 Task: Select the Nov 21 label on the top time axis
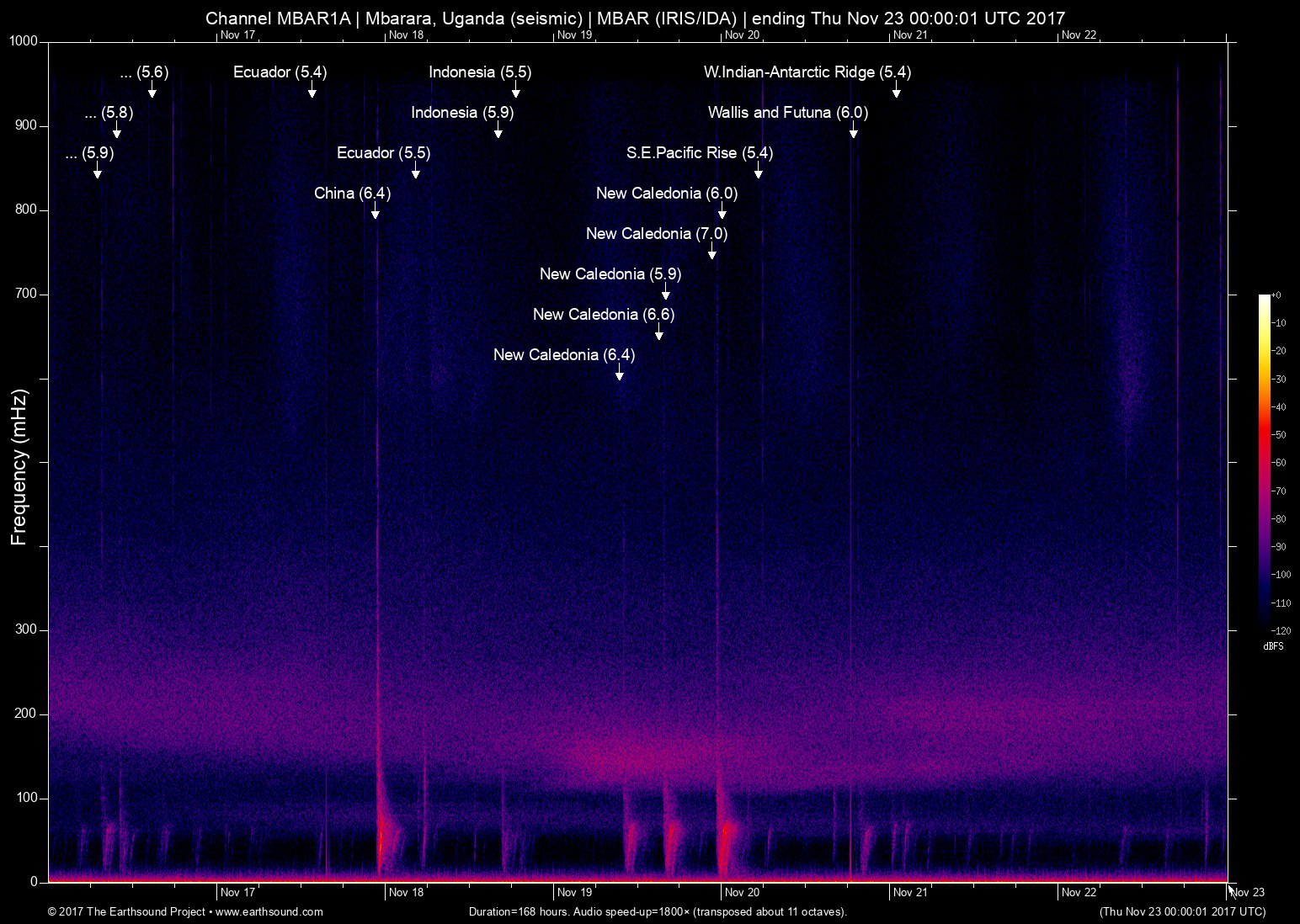pos(910,35)
